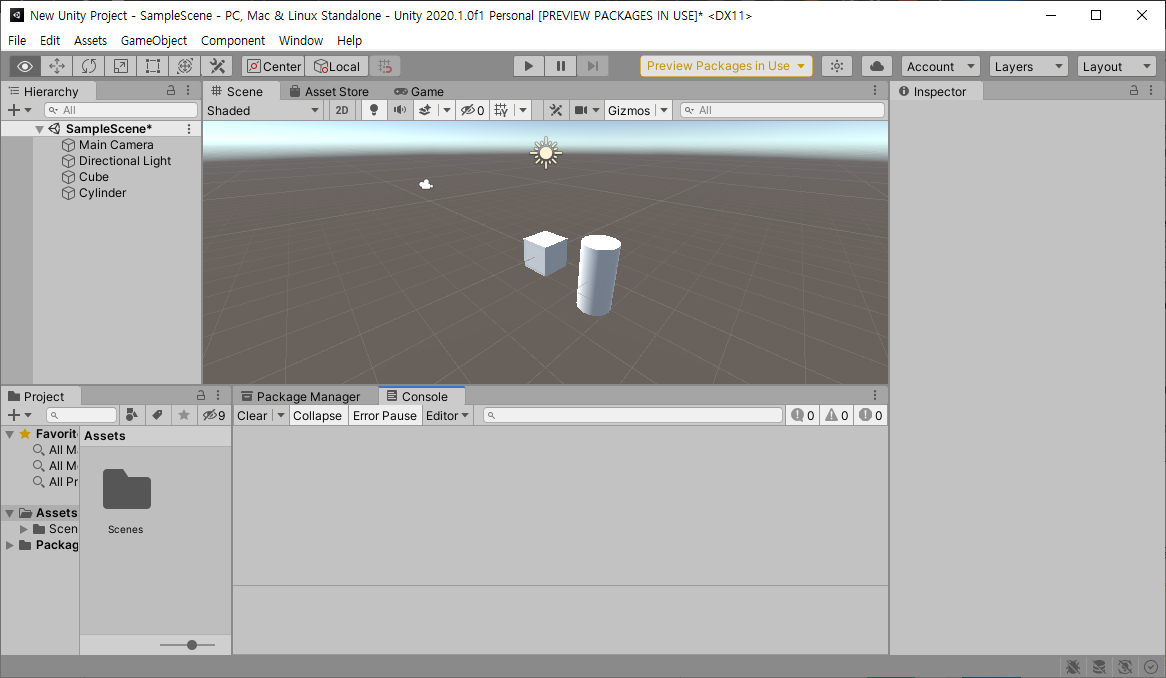Adjust the asset icon size slider
This screenshot has width=1166, height=678.
pos(192,645)
